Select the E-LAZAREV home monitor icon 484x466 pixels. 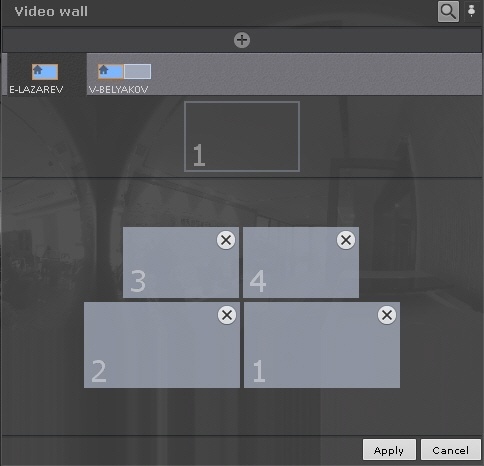45,72
